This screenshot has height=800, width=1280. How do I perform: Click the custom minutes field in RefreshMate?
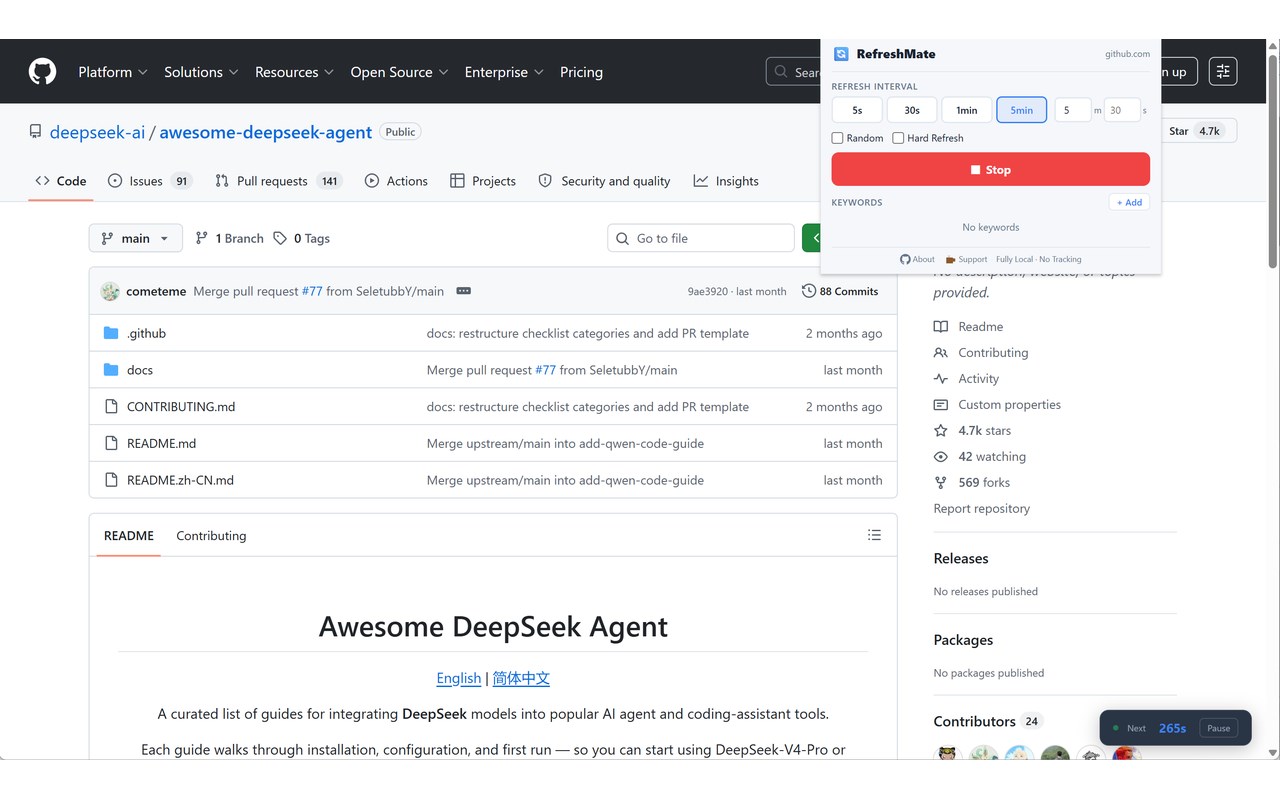tap(1072, 110)
